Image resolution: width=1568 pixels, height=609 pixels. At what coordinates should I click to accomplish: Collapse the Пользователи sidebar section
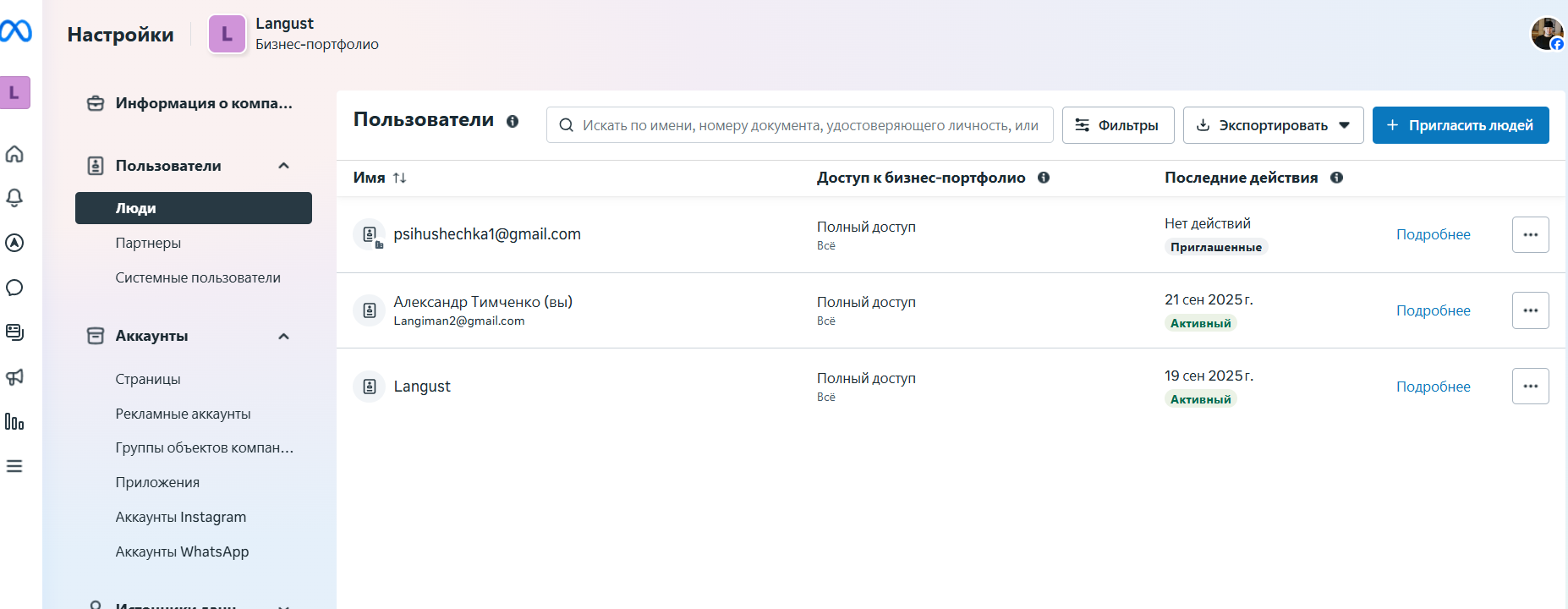click(284, 166)
